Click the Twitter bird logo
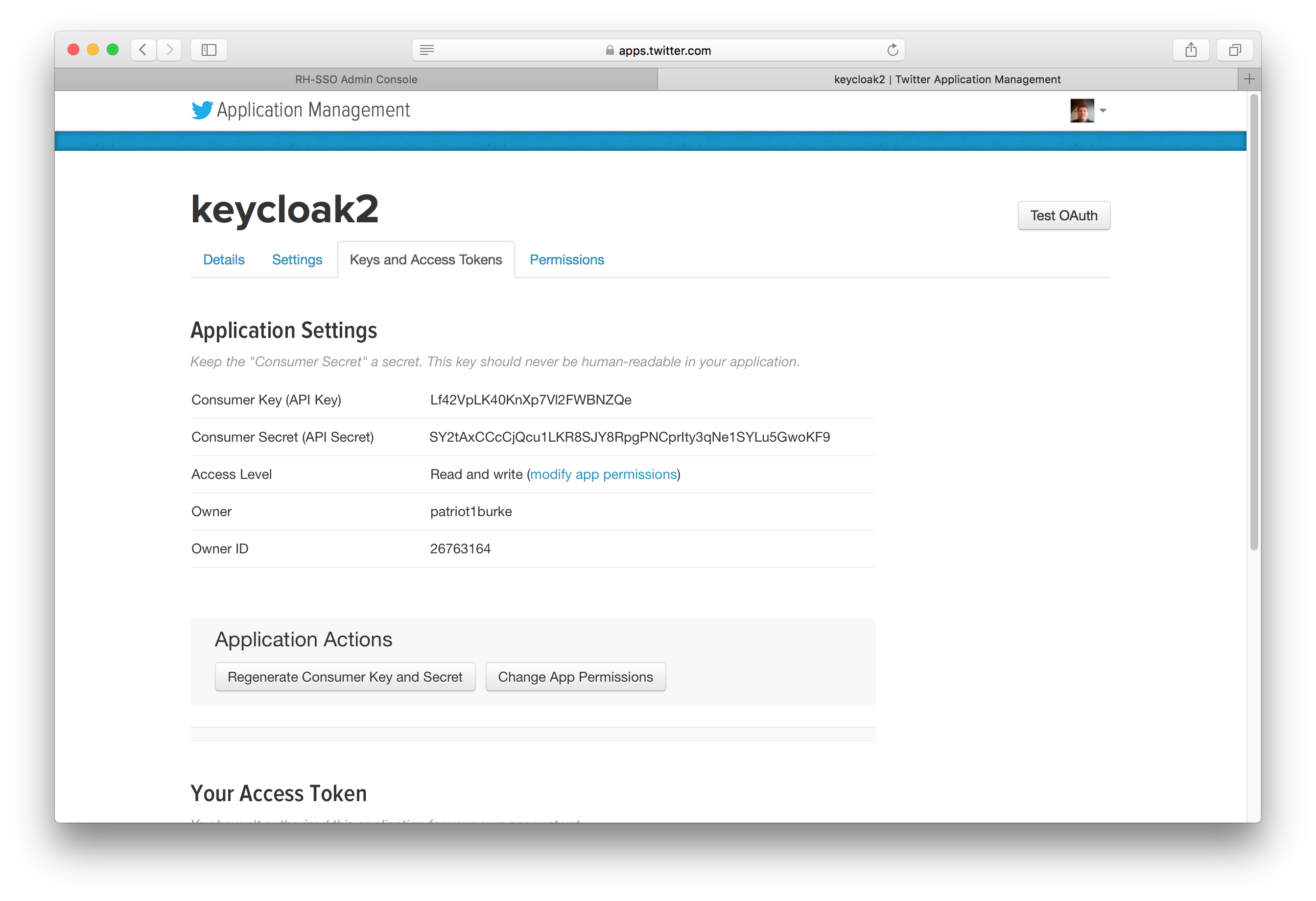Screen dimensions: 1316x901 (x=202, y=110)
